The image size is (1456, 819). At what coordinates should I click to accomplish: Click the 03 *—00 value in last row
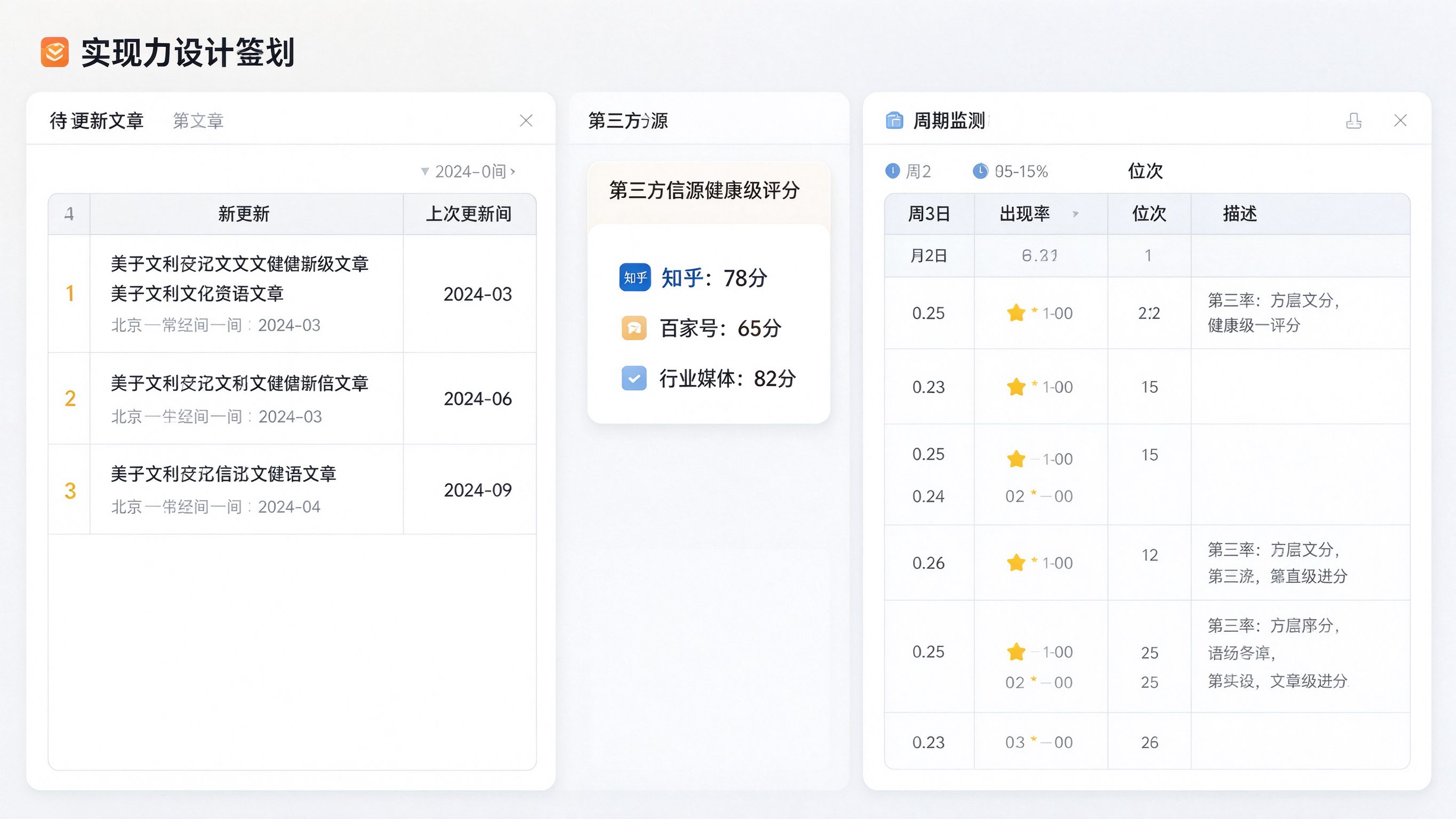click(x=1039, y=742)
